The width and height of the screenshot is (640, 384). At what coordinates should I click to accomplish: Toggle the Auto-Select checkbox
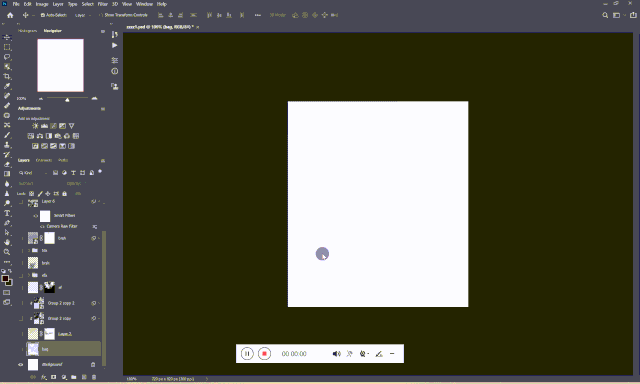pyautogui.click(x=42, y=15)
